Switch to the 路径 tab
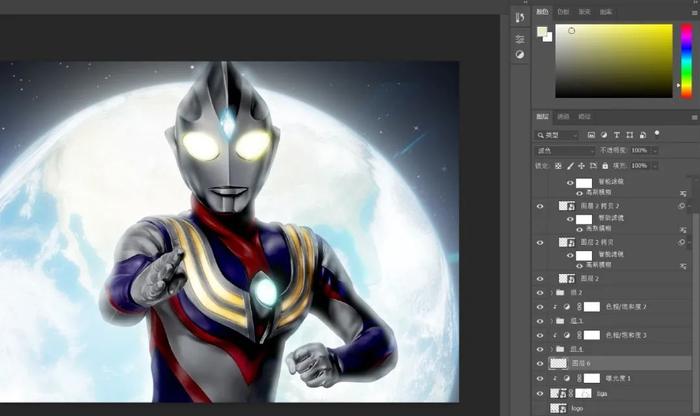 click(x=584, y=116)
